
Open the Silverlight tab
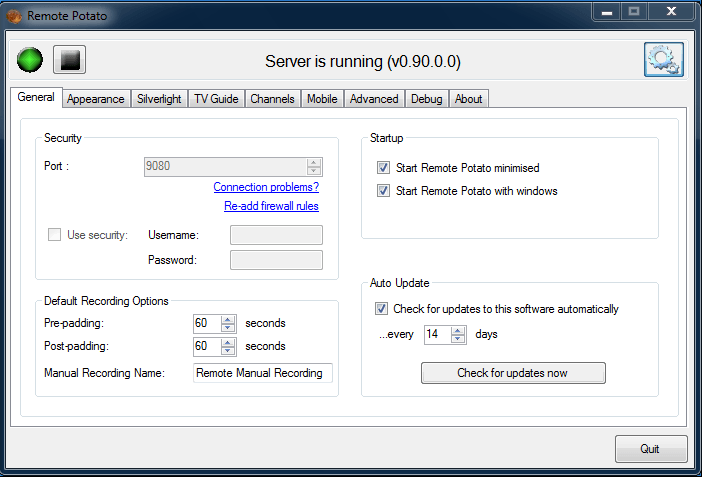tap(159, 99)
